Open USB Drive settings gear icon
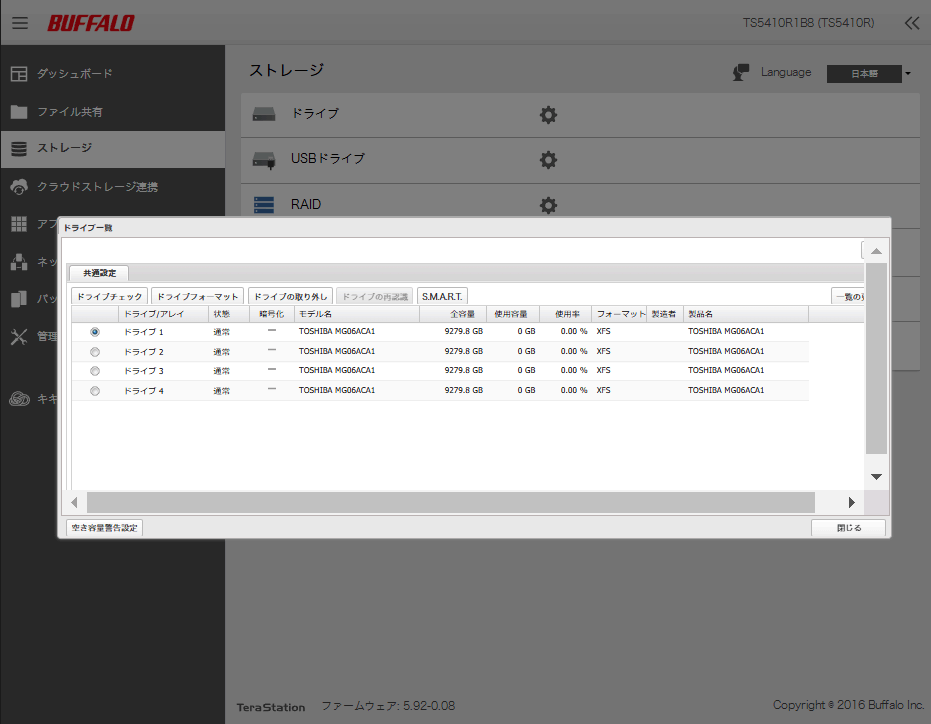Viewport: 931px width, 724px height. [x=548, y=160]
